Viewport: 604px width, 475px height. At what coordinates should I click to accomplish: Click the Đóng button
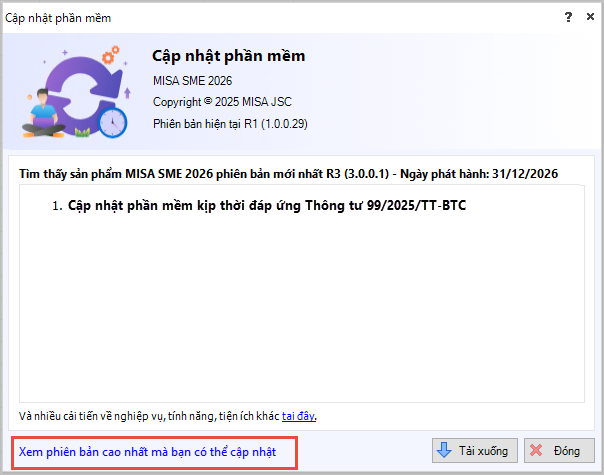(x=559, y=450)
